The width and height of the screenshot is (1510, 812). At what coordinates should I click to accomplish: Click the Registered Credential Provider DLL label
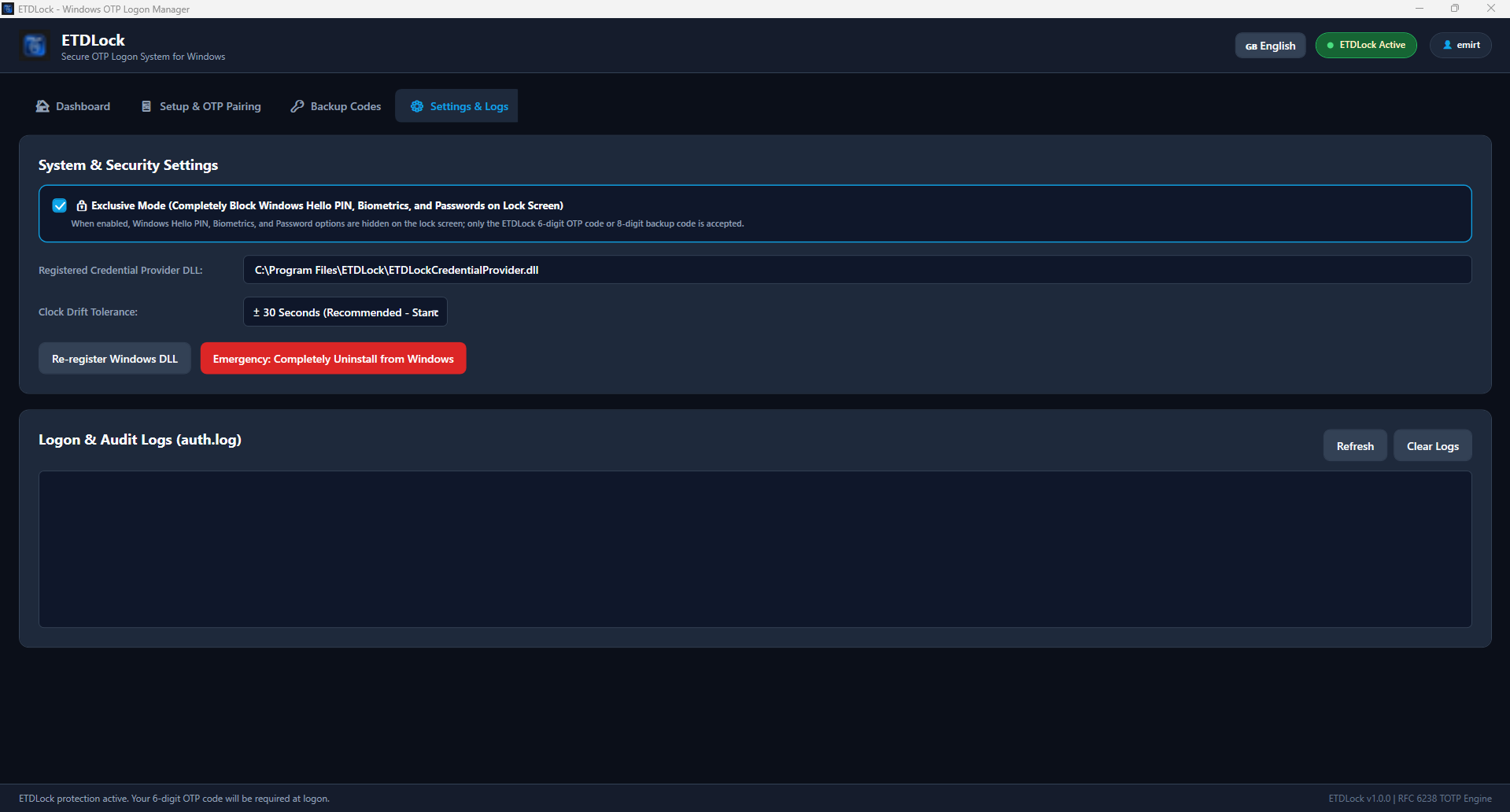[x=120, y=271]
